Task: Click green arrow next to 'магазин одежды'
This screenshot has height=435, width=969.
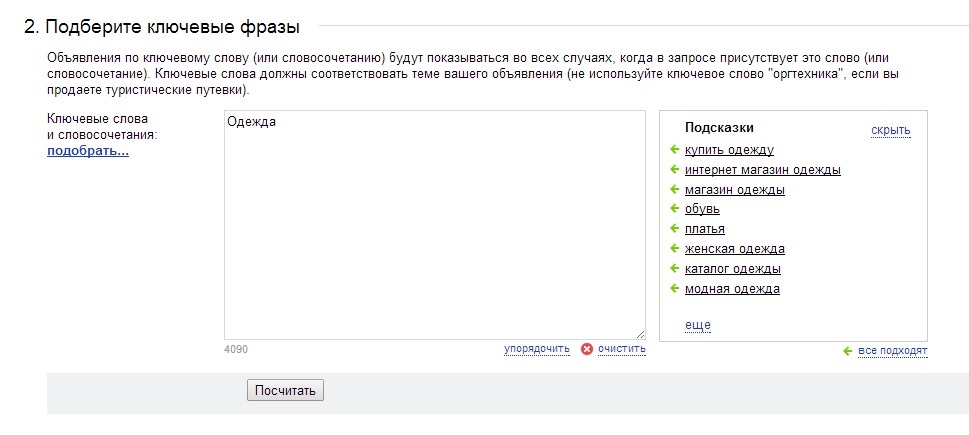Action: click(x=675, y=190)
